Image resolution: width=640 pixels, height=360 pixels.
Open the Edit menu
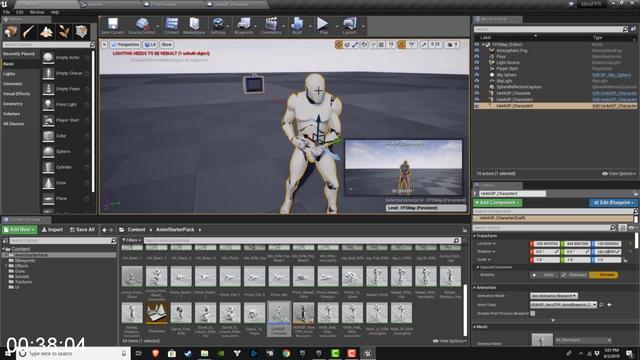click(x=20, y=12)
